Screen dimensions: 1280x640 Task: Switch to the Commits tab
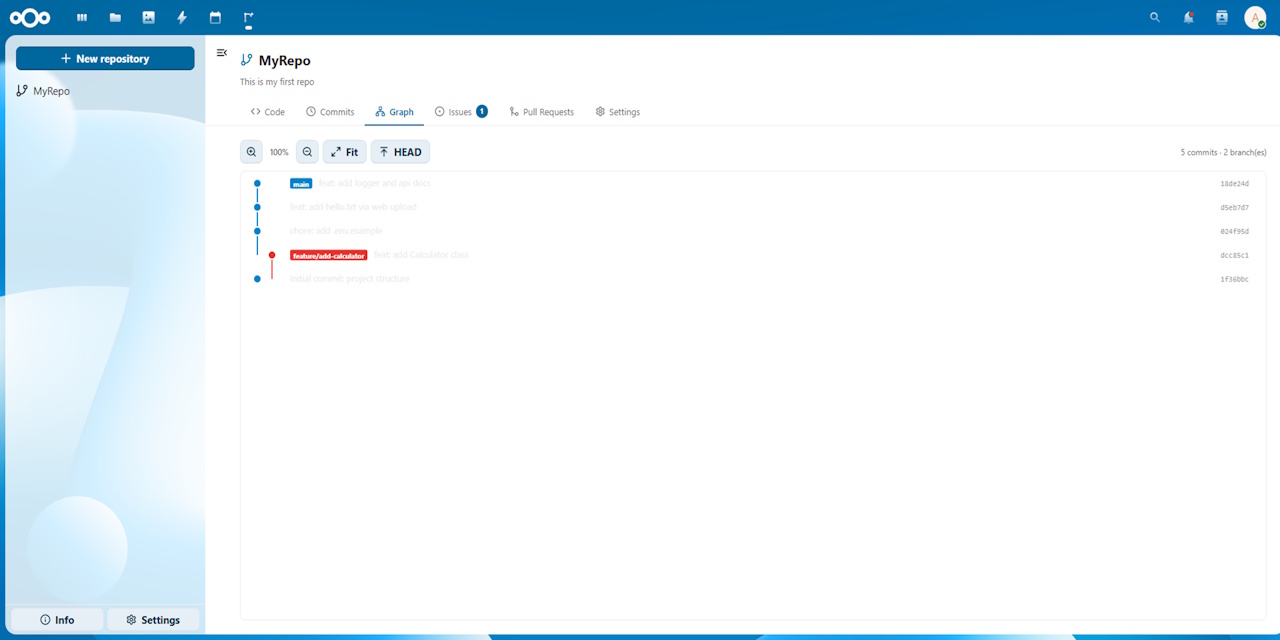click(x=330, y=112)
